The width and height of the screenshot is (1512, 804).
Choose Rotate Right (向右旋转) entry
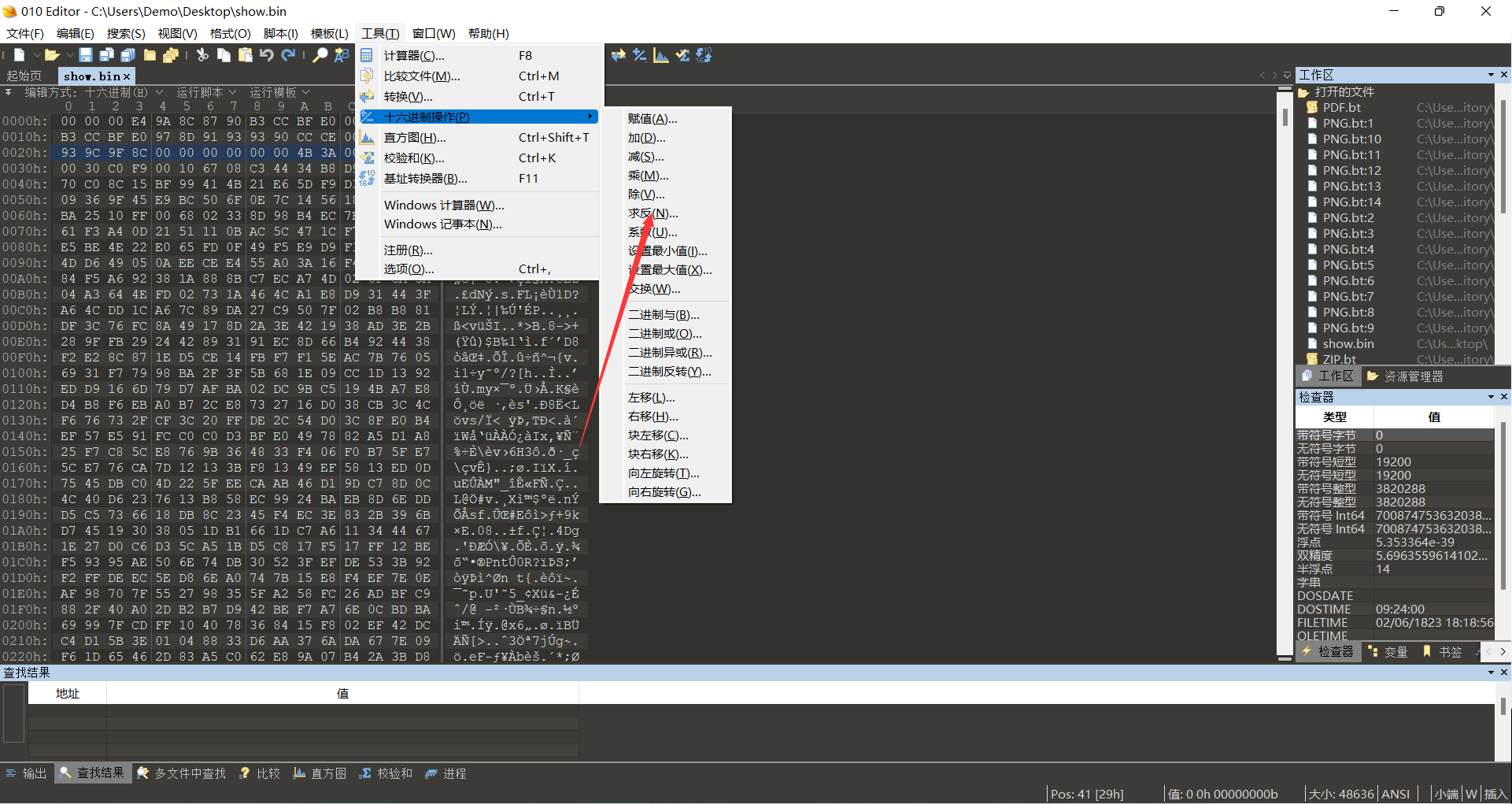[x=665, y=492]
